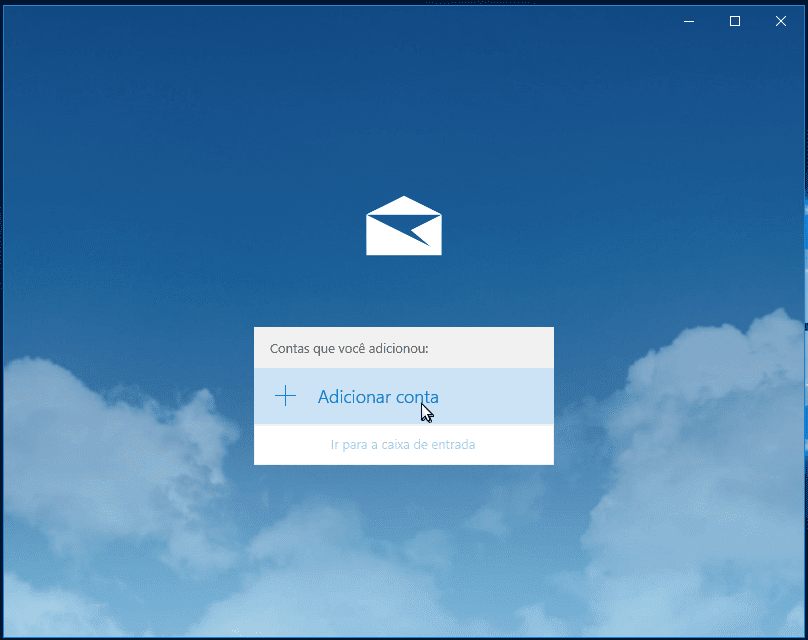Minimize the Mail window
The image size is (808, 640).
(x=689, y=21)
